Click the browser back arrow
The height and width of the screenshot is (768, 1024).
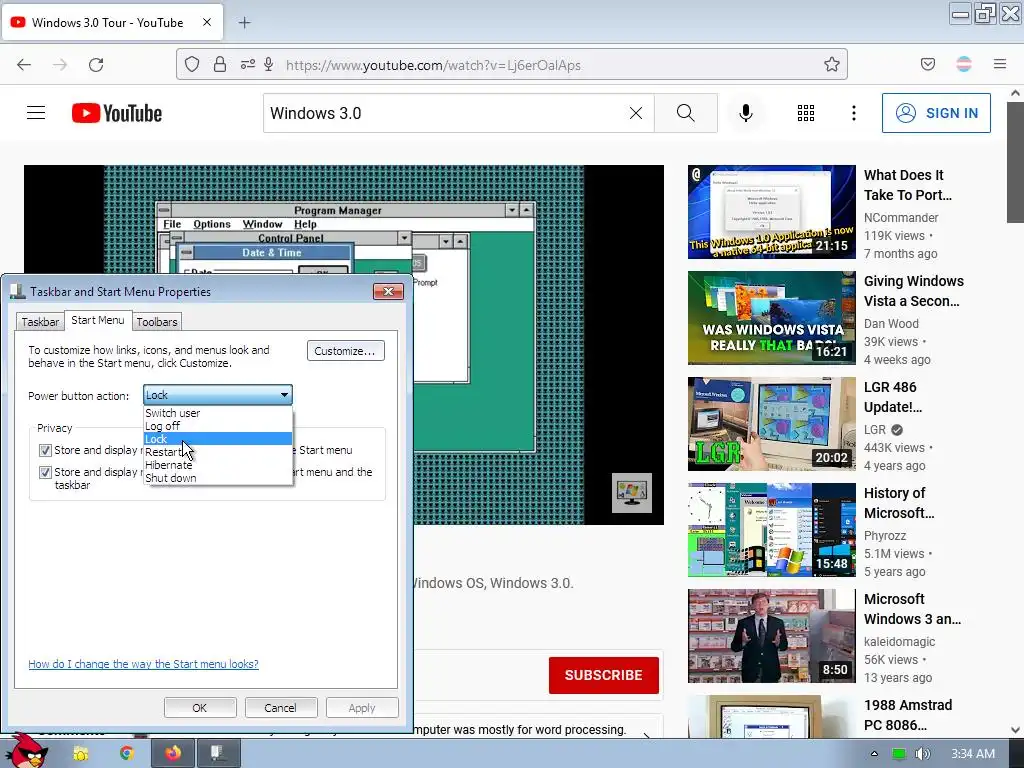pos(24,65)
